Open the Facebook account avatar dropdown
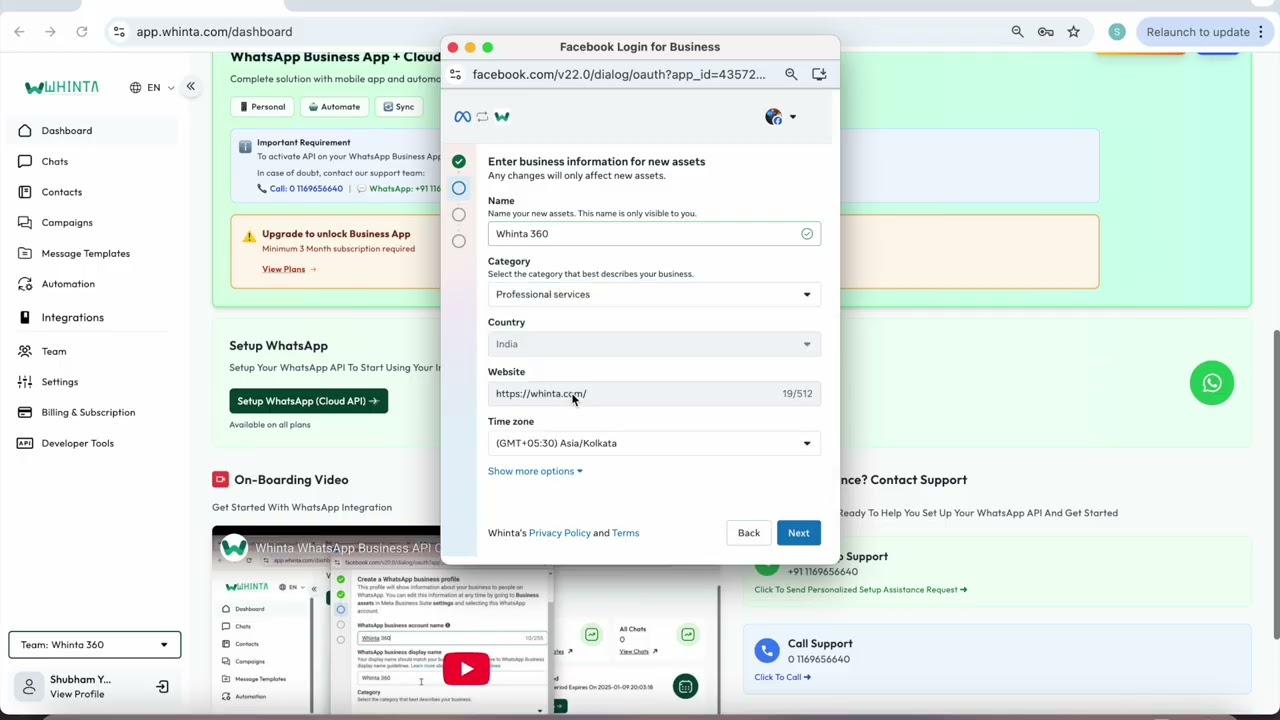The height and width of the screenshot is (720, 1280). 781,117
